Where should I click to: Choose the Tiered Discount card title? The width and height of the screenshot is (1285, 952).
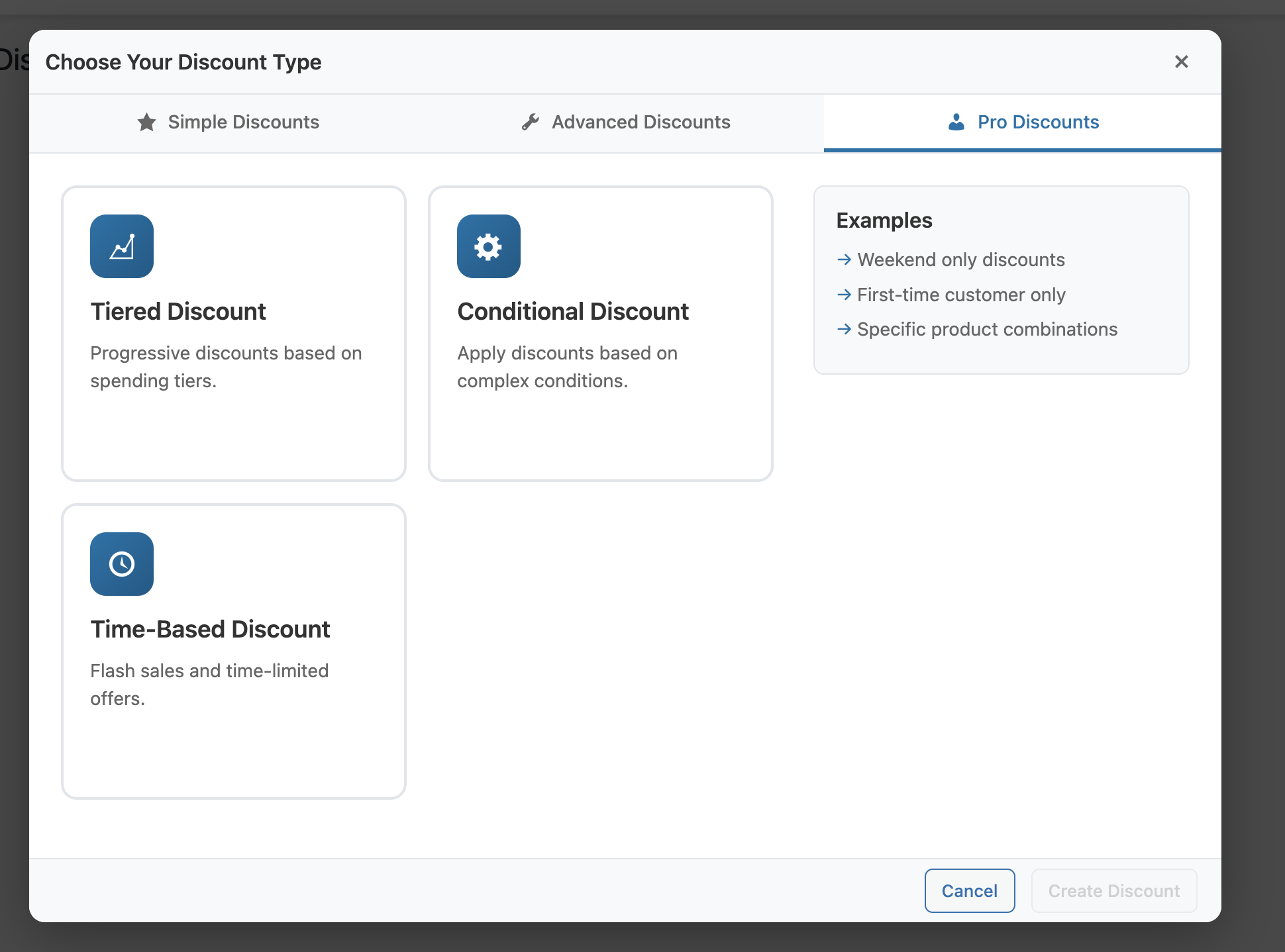click(178, 312)
